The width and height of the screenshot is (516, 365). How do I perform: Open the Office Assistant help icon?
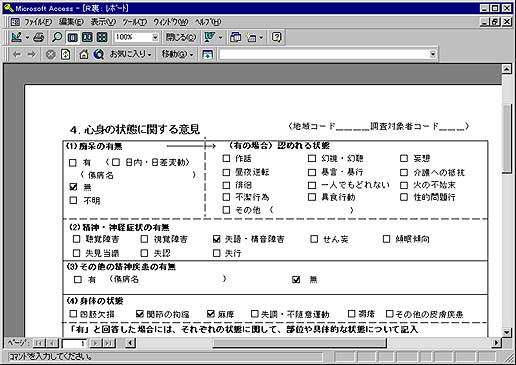coord(276,37)
